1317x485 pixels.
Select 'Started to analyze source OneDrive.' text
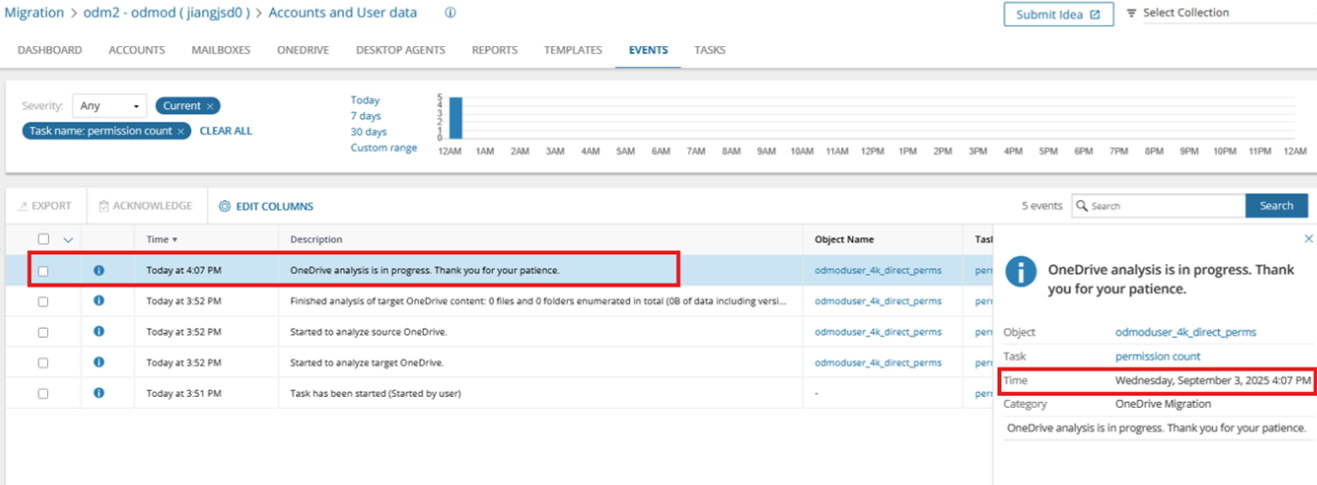point(370,332)
